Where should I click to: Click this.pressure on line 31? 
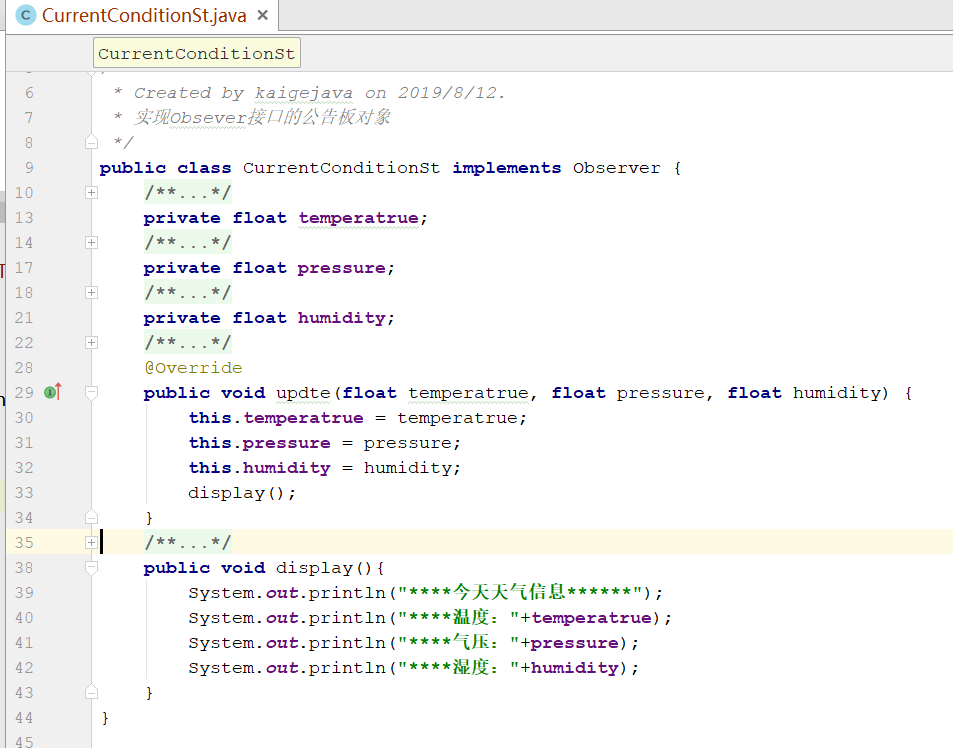pyautogui.click(x=260, y=443)
